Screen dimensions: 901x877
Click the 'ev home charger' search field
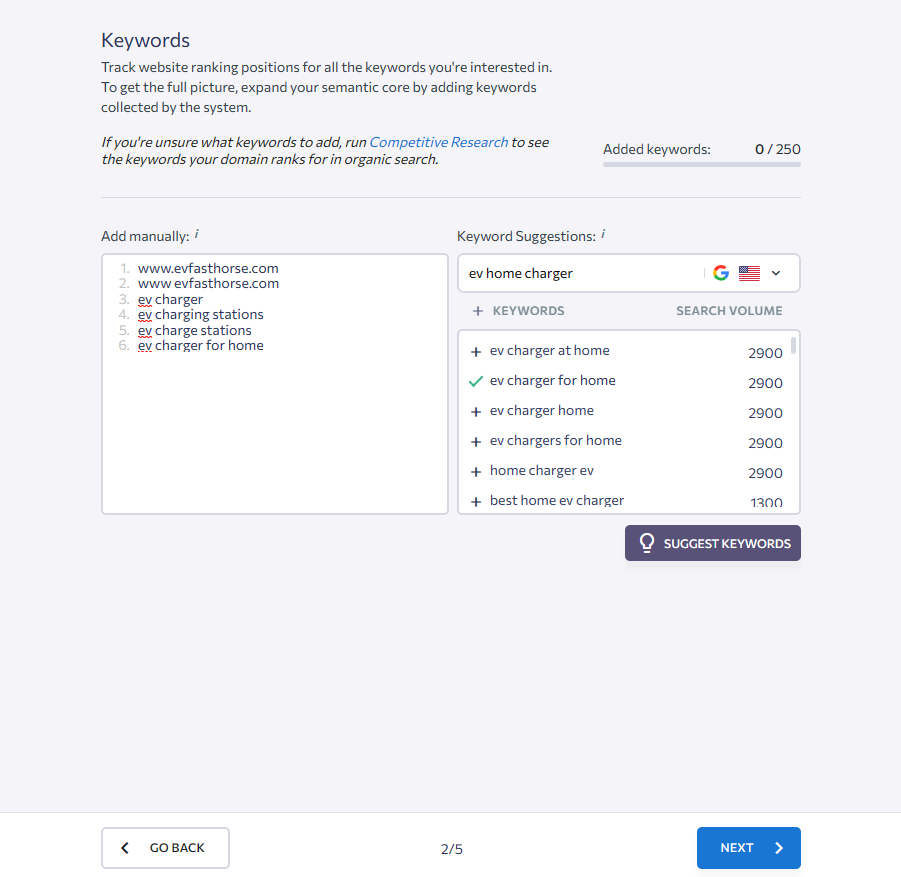[x=580, y=273]
